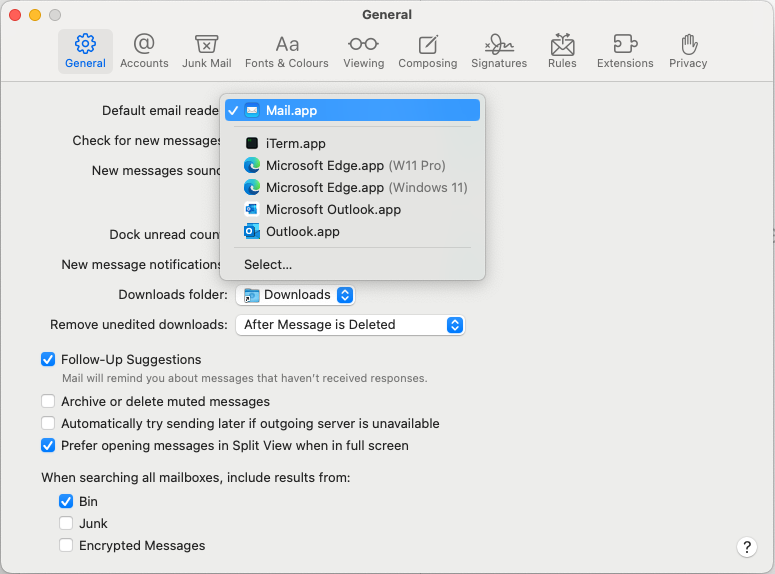775x574 pixels.
Task: Include Encrypted Messages in search results
Action: coord(66,545)
